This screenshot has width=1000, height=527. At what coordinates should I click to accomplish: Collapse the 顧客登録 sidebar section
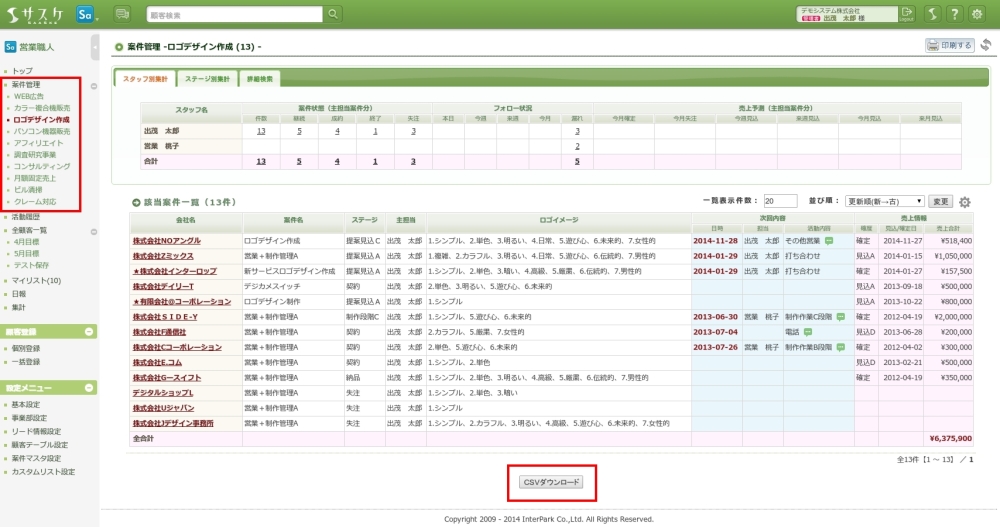[x=90, y=331]
